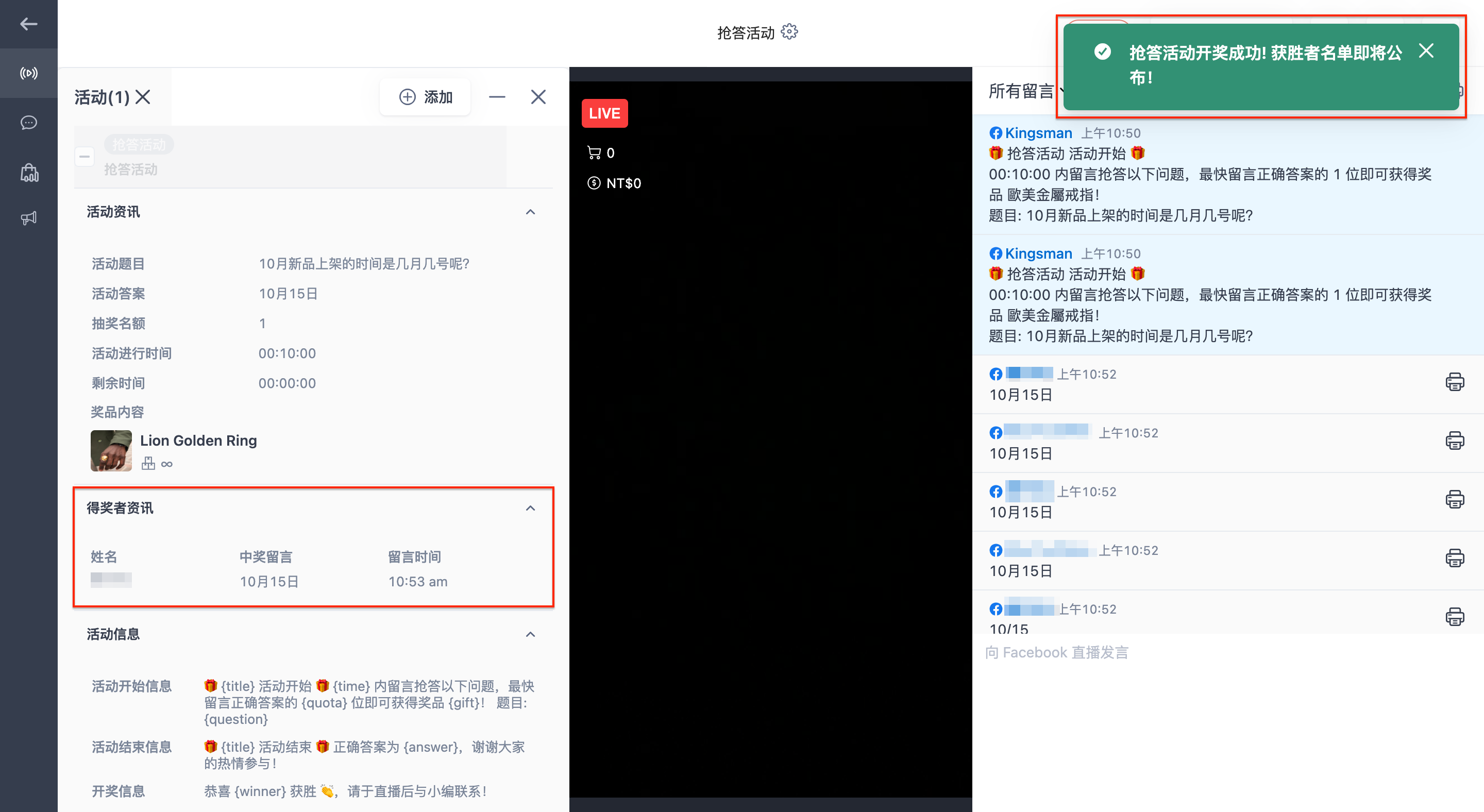Viewport: 1484px width, 812px height.
Task: Open the live broadcast sidebar icon
Action: tap(28, 73)
